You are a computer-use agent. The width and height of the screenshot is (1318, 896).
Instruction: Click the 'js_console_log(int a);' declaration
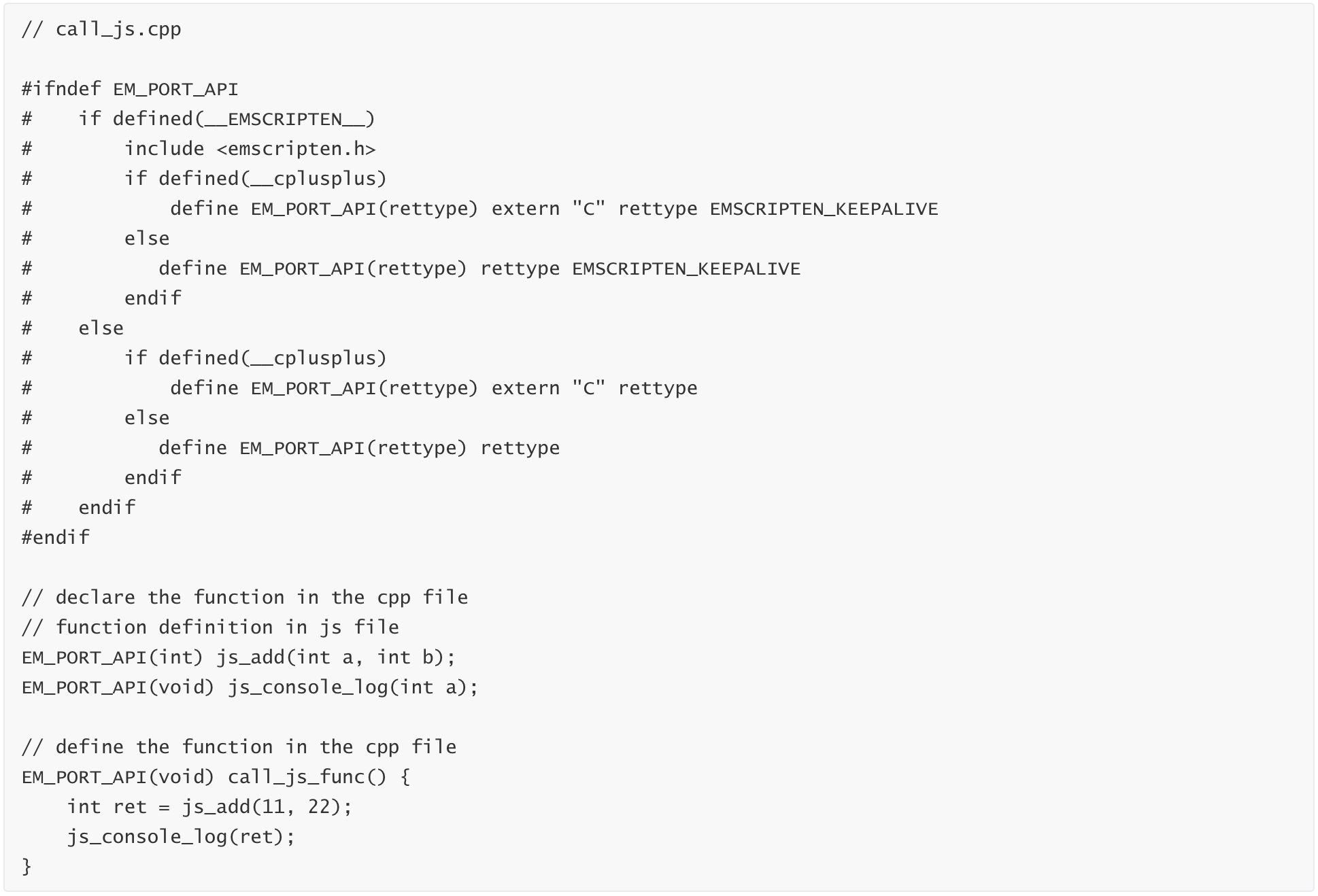[353, 687]
